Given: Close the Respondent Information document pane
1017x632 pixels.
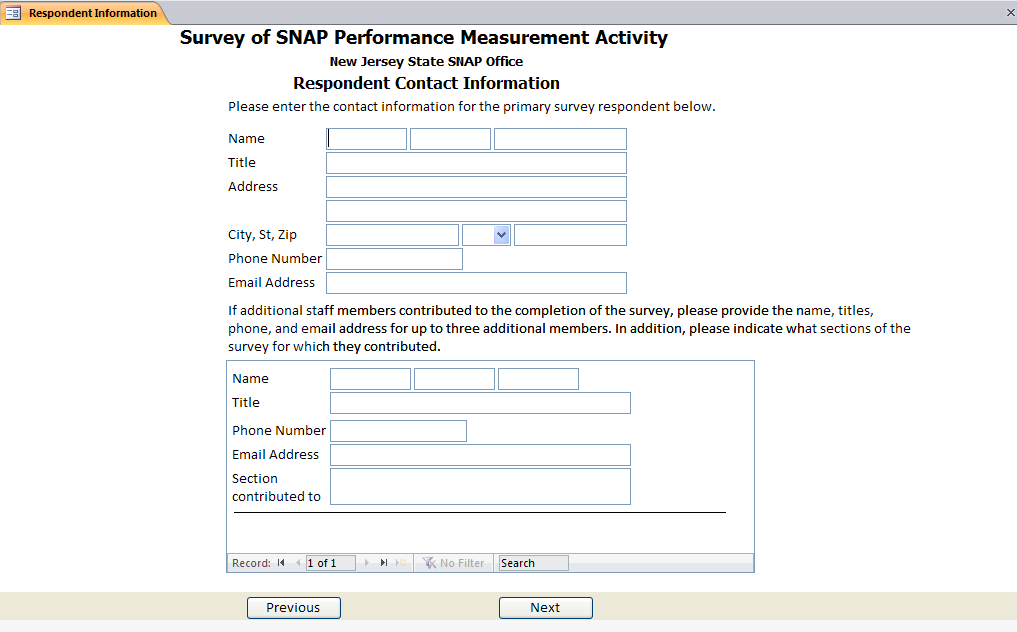Looking at the screenshot, I should [1009, 13].
